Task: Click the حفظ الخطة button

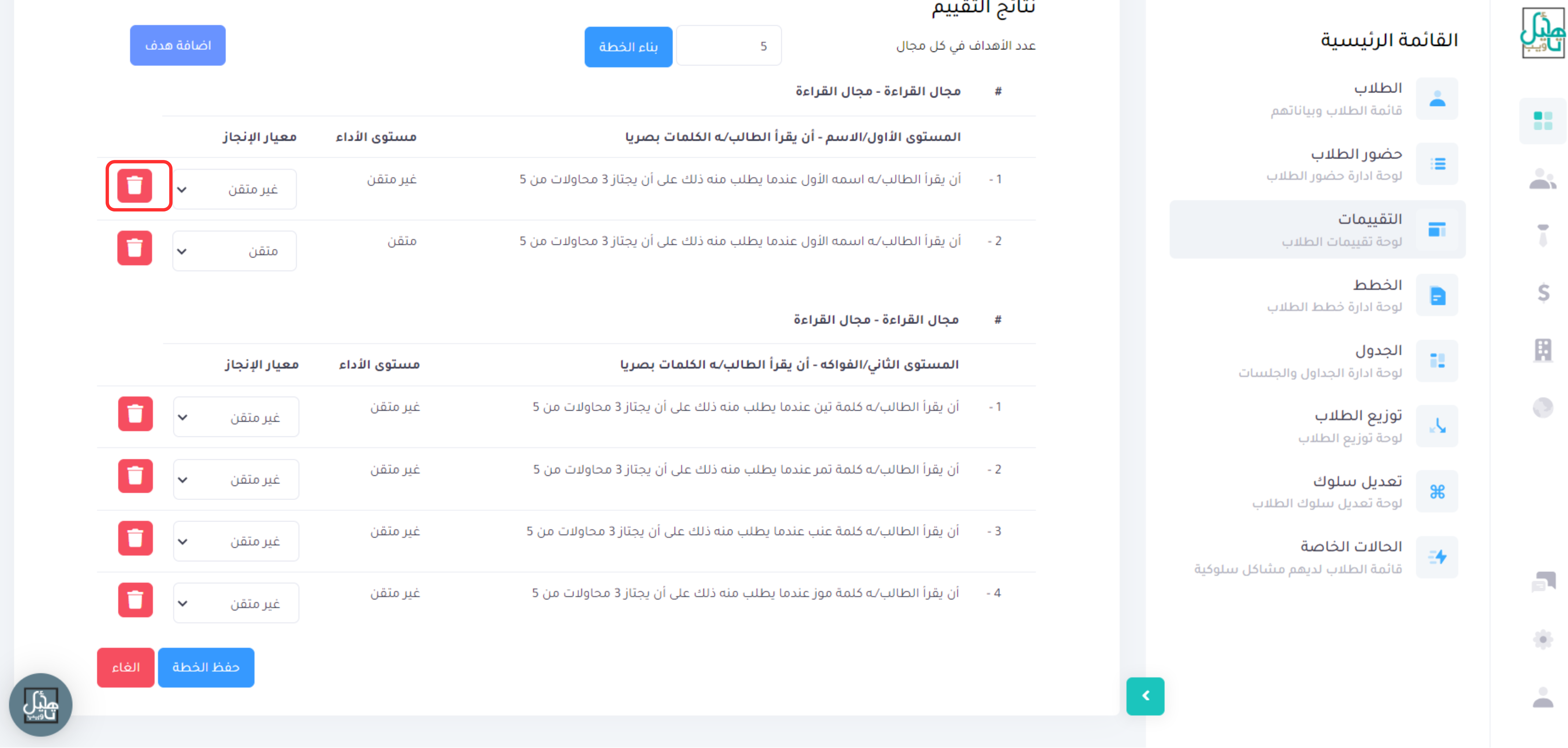Action: 206,668
